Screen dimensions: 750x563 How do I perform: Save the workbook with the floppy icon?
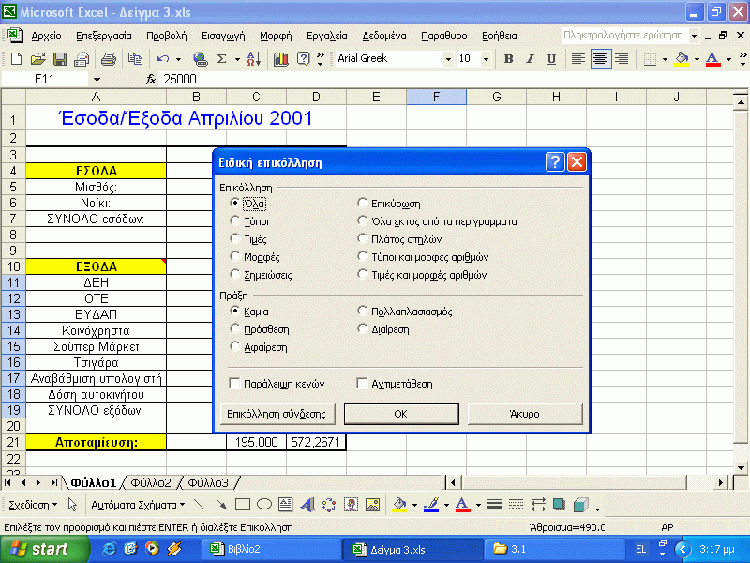tap(60, 59)
